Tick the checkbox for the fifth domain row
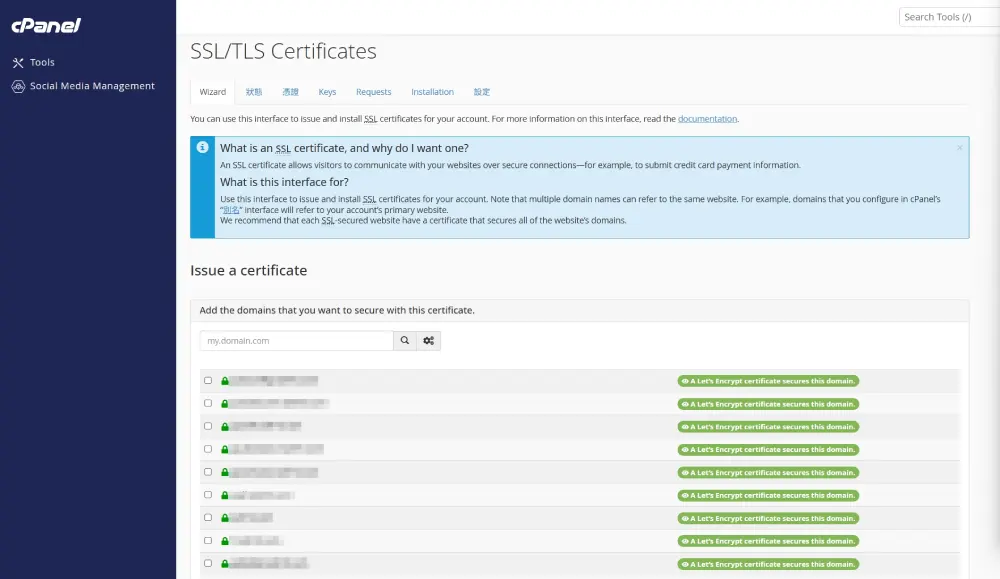The width and height of the screenshot is (1000, 579). pyautogui.click(x=208, y=472)
